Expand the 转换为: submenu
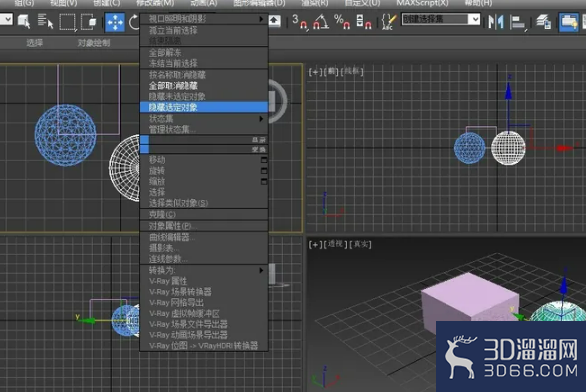Viewport: 586px width, 392px height. point(204,270)
